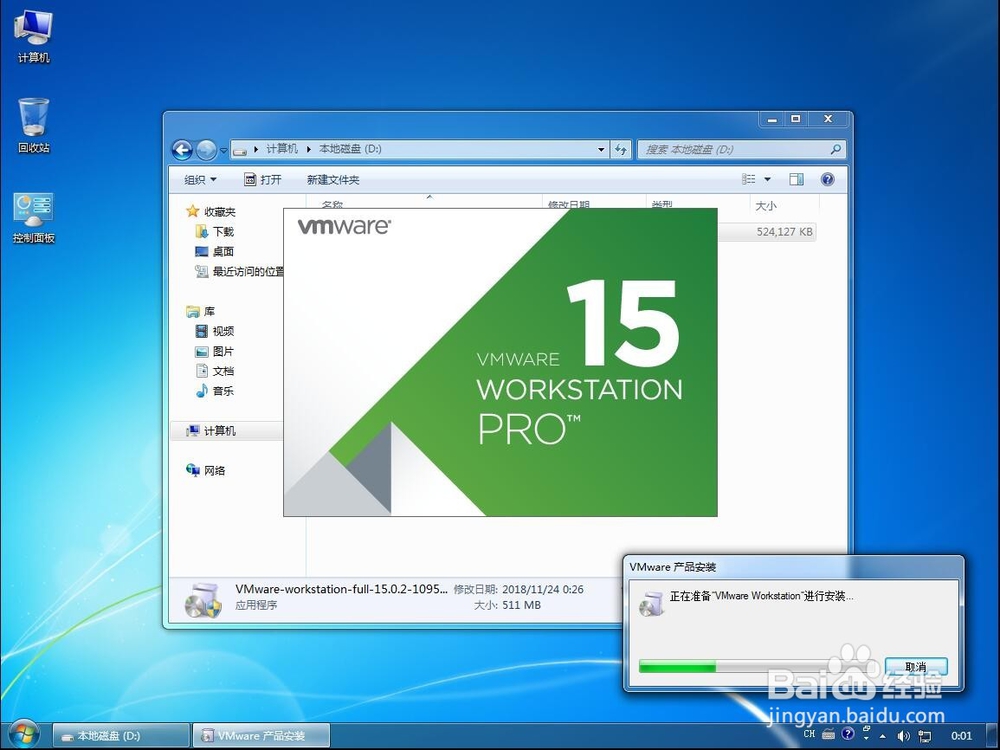Select 收藏夹 in navigation pane

pos(210,211)
